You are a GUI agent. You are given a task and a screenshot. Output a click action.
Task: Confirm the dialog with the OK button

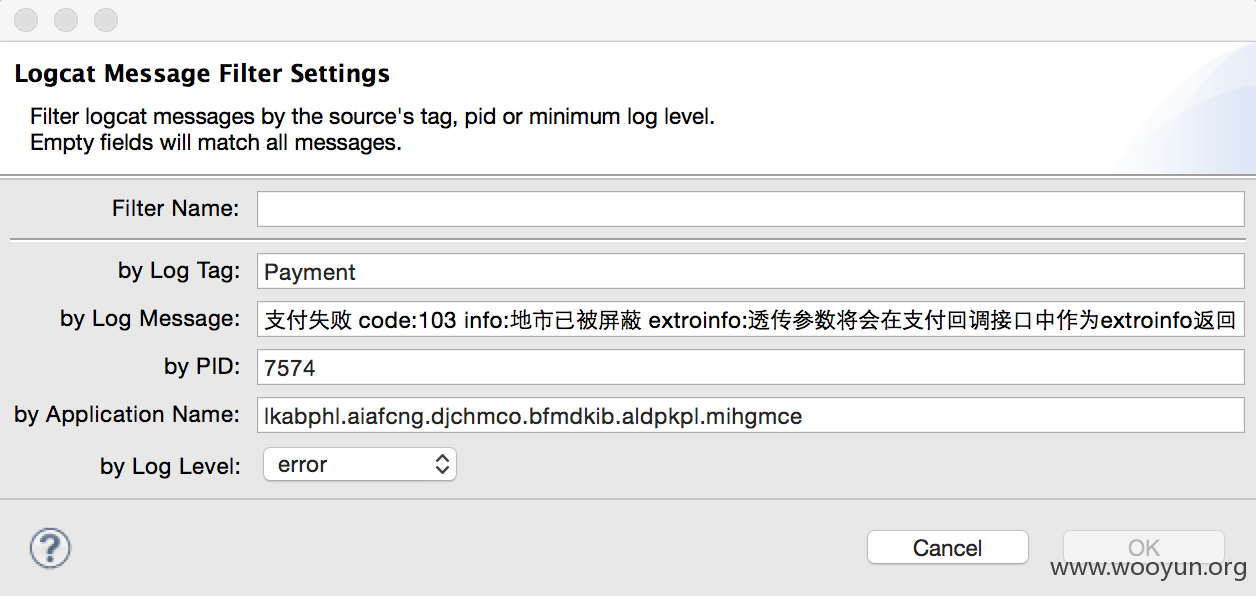pyautogui.click(x=1143, y=547)
